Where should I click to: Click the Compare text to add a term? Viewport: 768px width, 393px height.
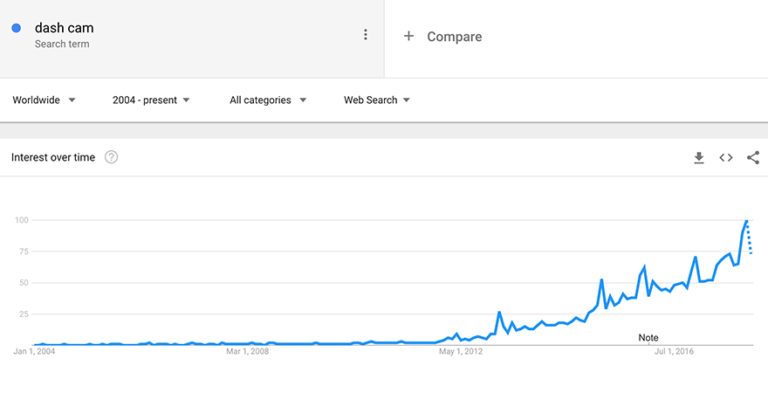pos(454,37)
